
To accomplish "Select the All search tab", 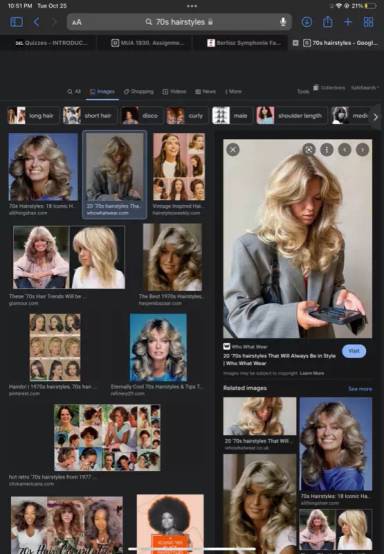I will point(74,92).
